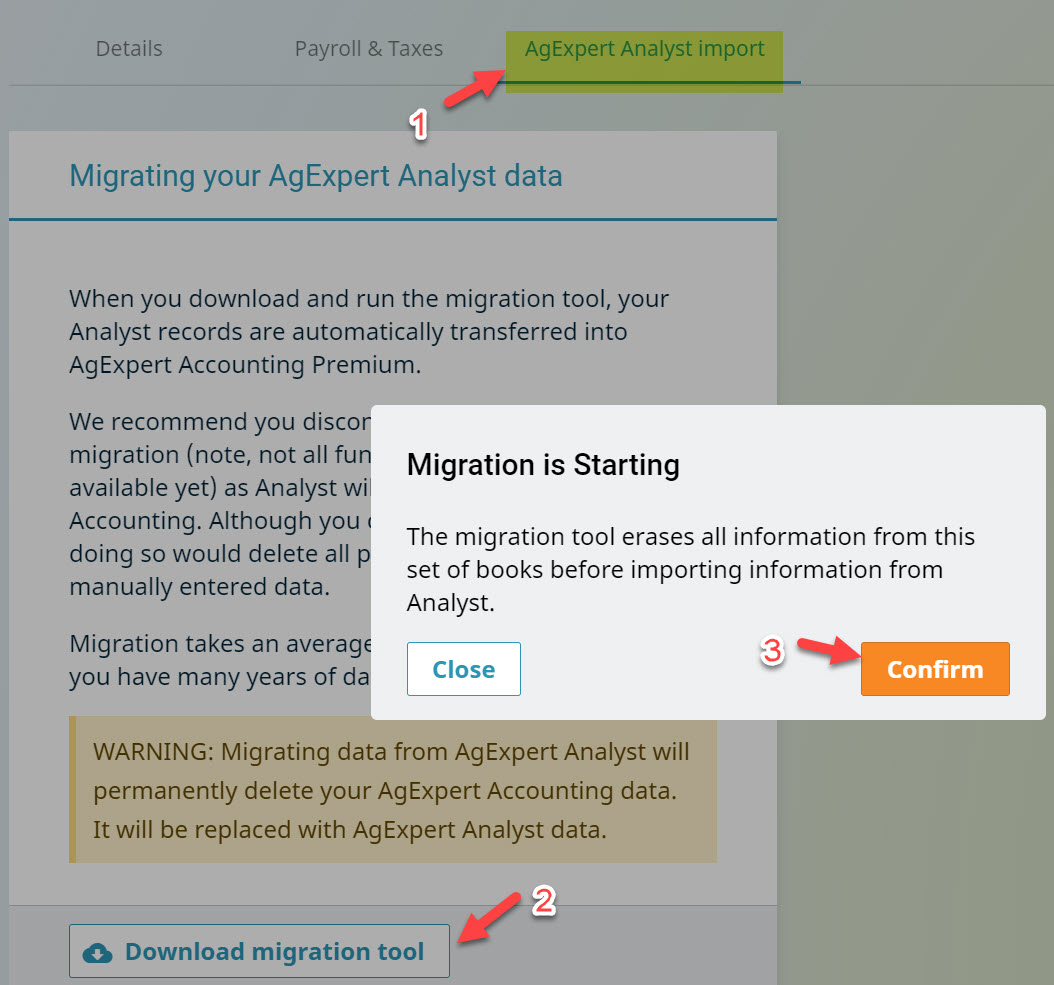
Task: Click the step number 3 marker
Action: coord(772,651)
